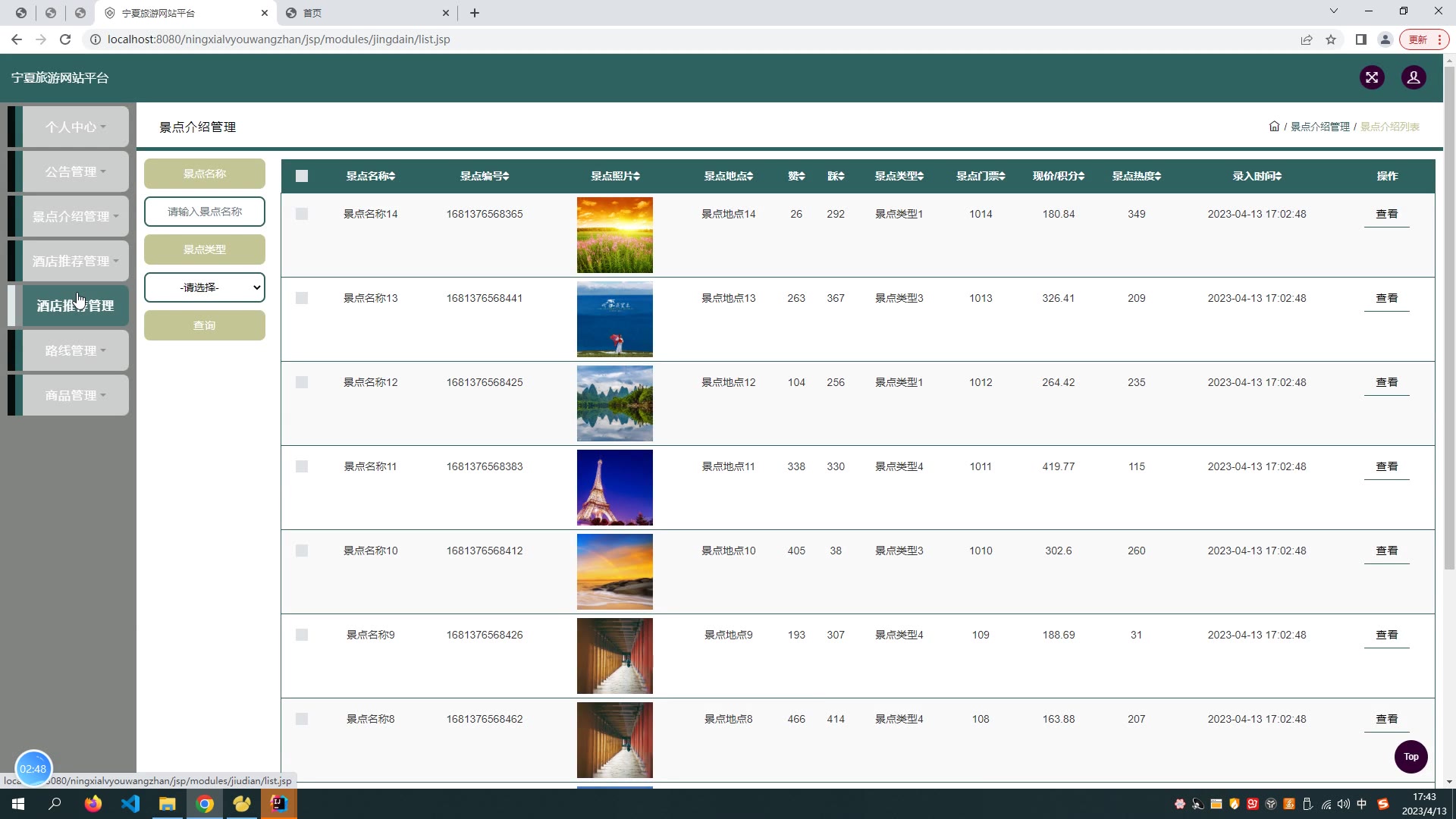Reload the page with refresh icon
Screen dimensions: 1456x819
pyautogui.click(x=65, y=39)
